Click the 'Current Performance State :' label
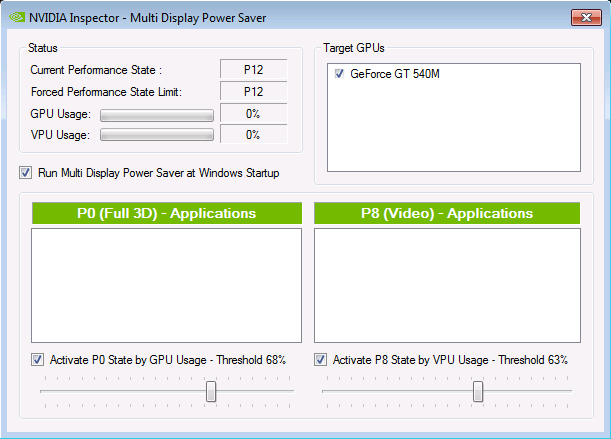Screen dimensions: 611x439 coord(96,70)
